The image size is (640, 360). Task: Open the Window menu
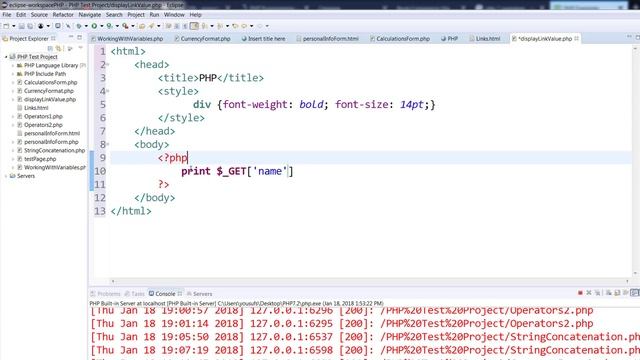pos(174,15)
